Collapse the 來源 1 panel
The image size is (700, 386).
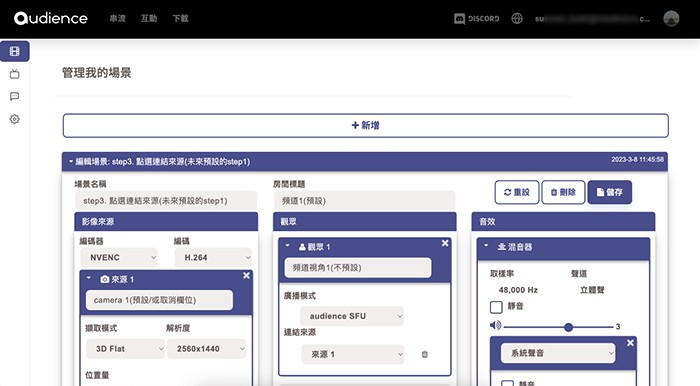point(88,278)
